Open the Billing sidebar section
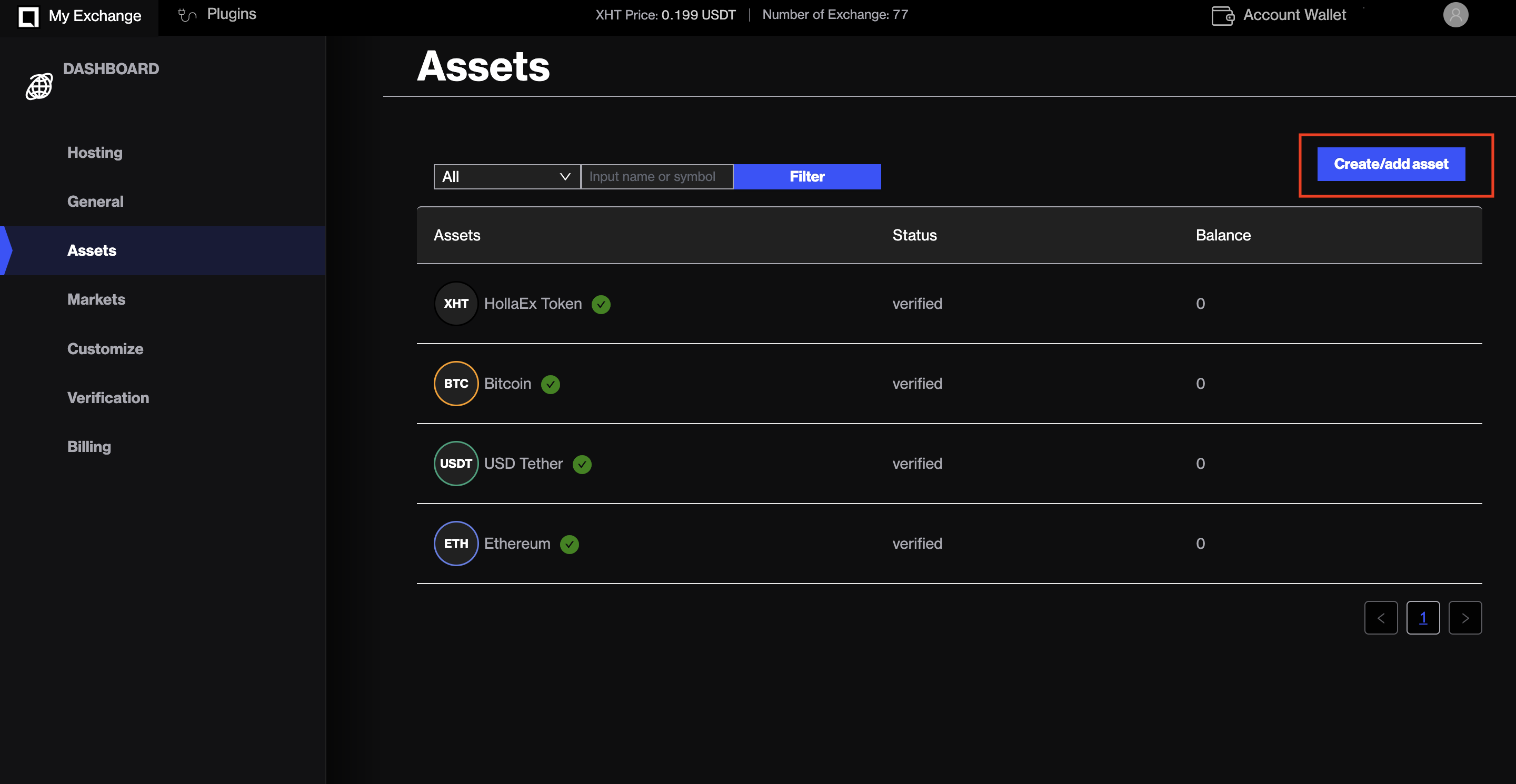 tap(89, 446)
